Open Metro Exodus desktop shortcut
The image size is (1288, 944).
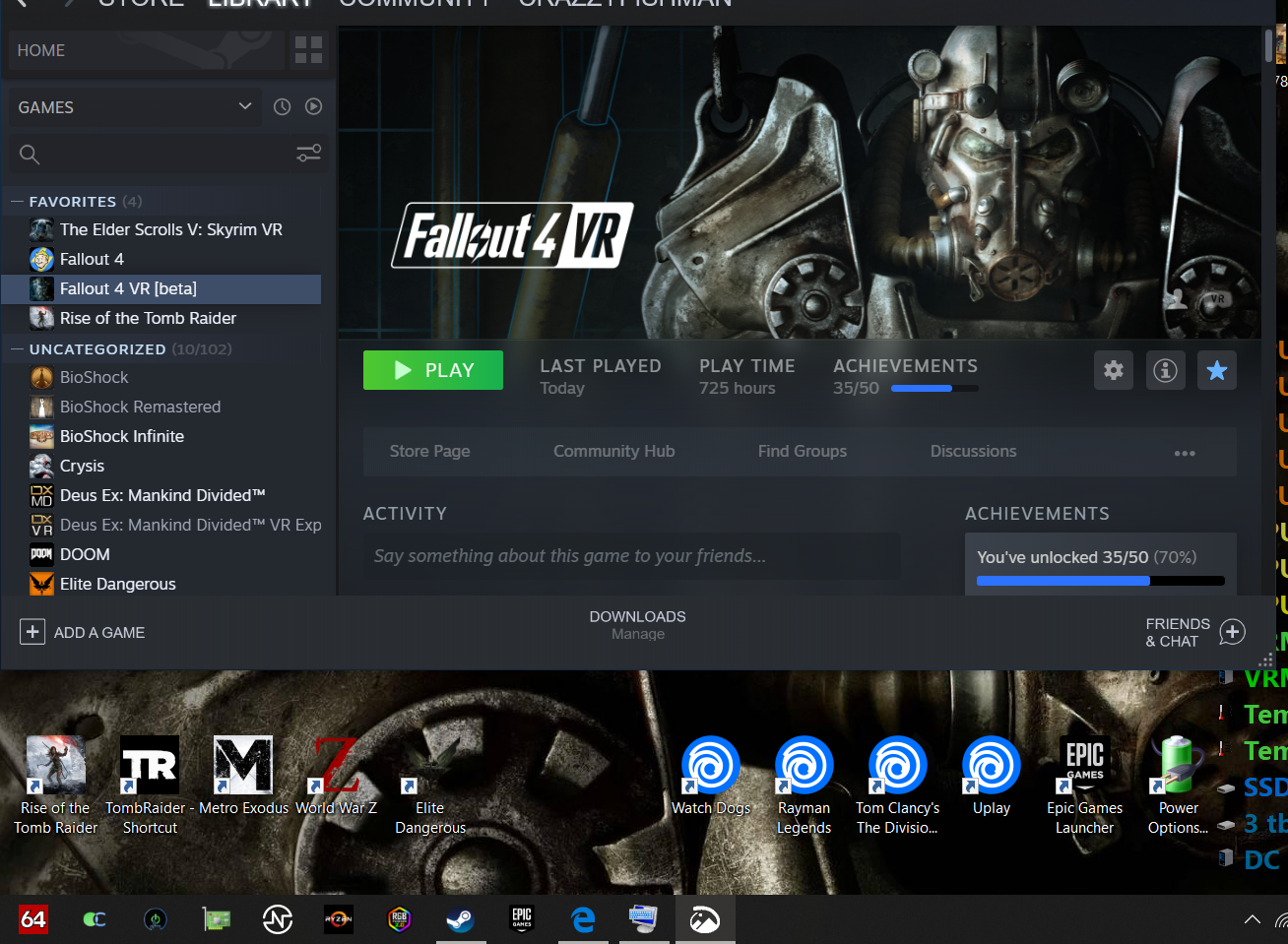click(243, 778)
